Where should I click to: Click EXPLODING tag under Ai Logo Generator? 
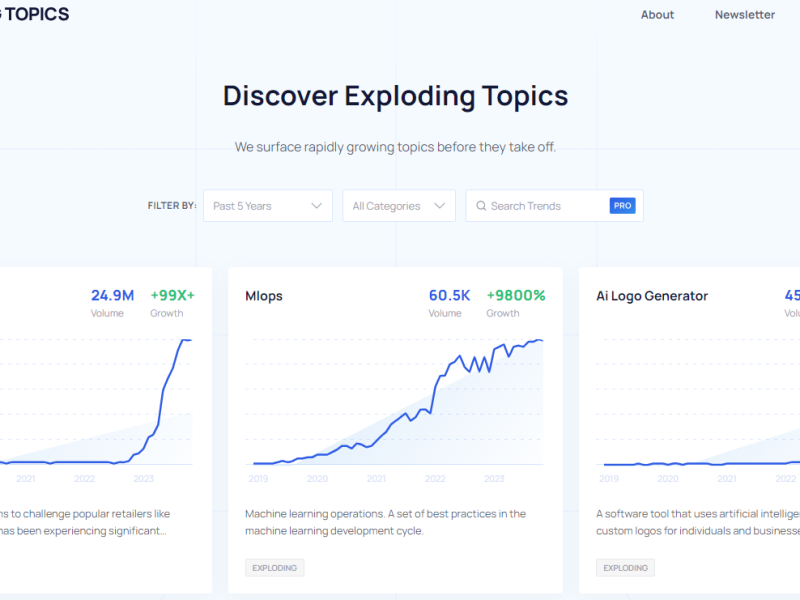click(x=626, y=568)
